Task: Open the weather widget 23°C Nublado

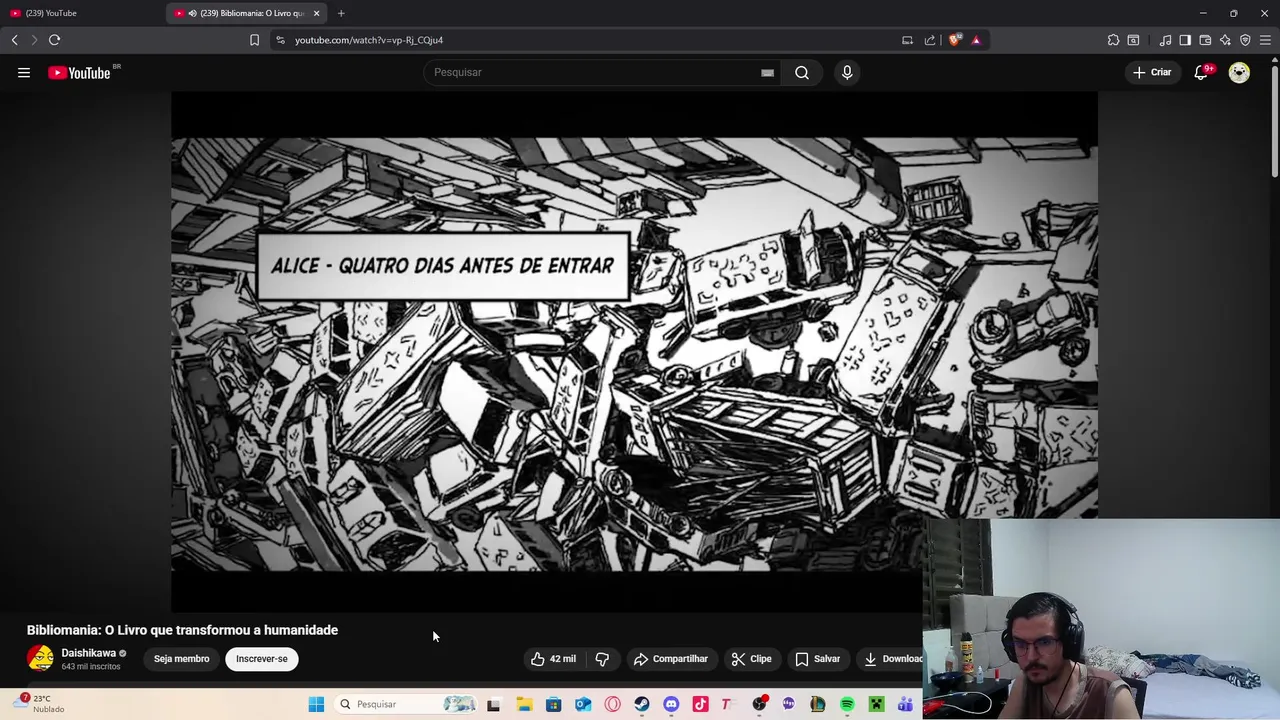Action: (40, 704)
